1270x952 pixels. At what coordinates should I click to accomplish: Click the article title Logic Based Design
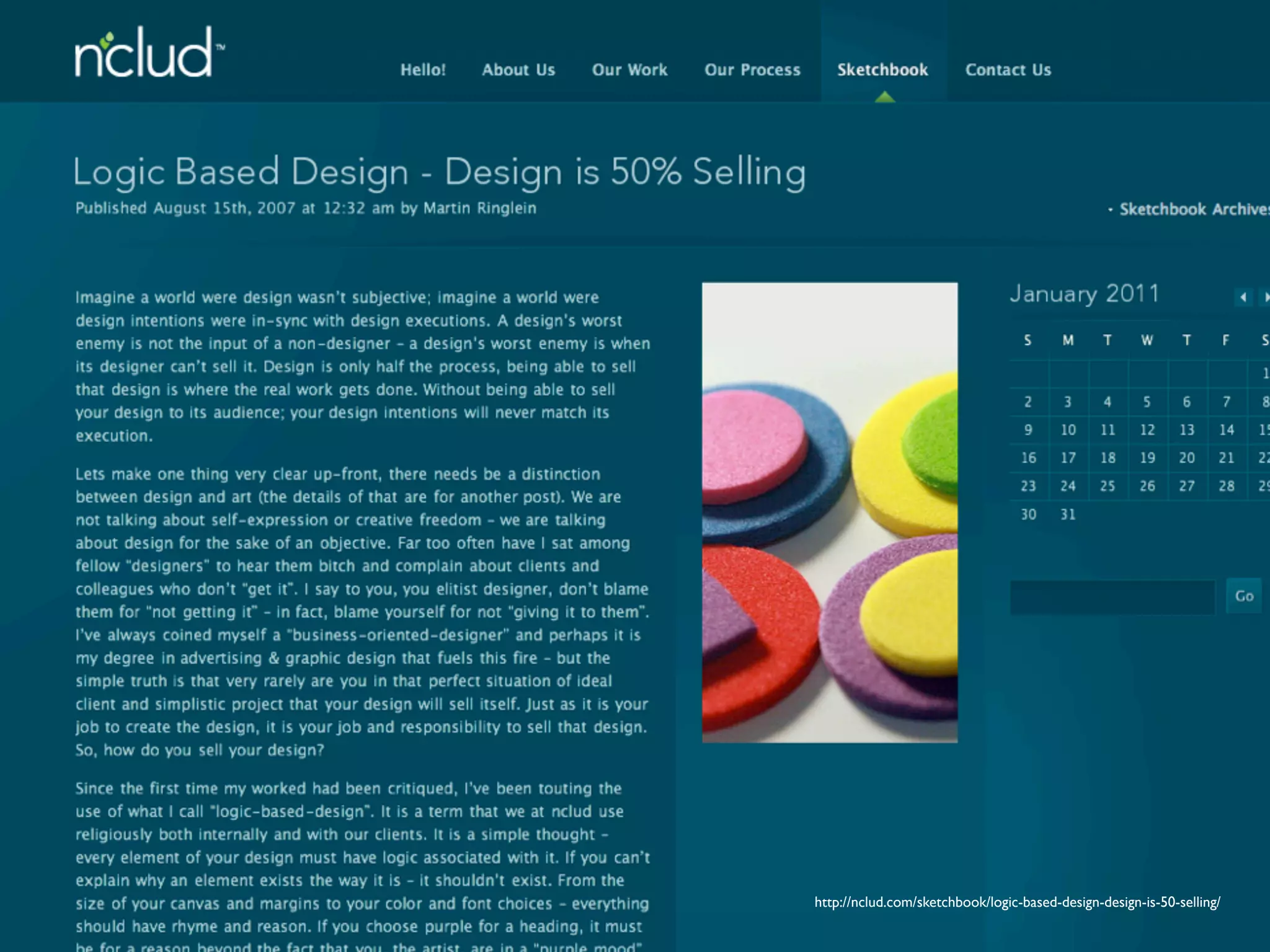(439, 172)
